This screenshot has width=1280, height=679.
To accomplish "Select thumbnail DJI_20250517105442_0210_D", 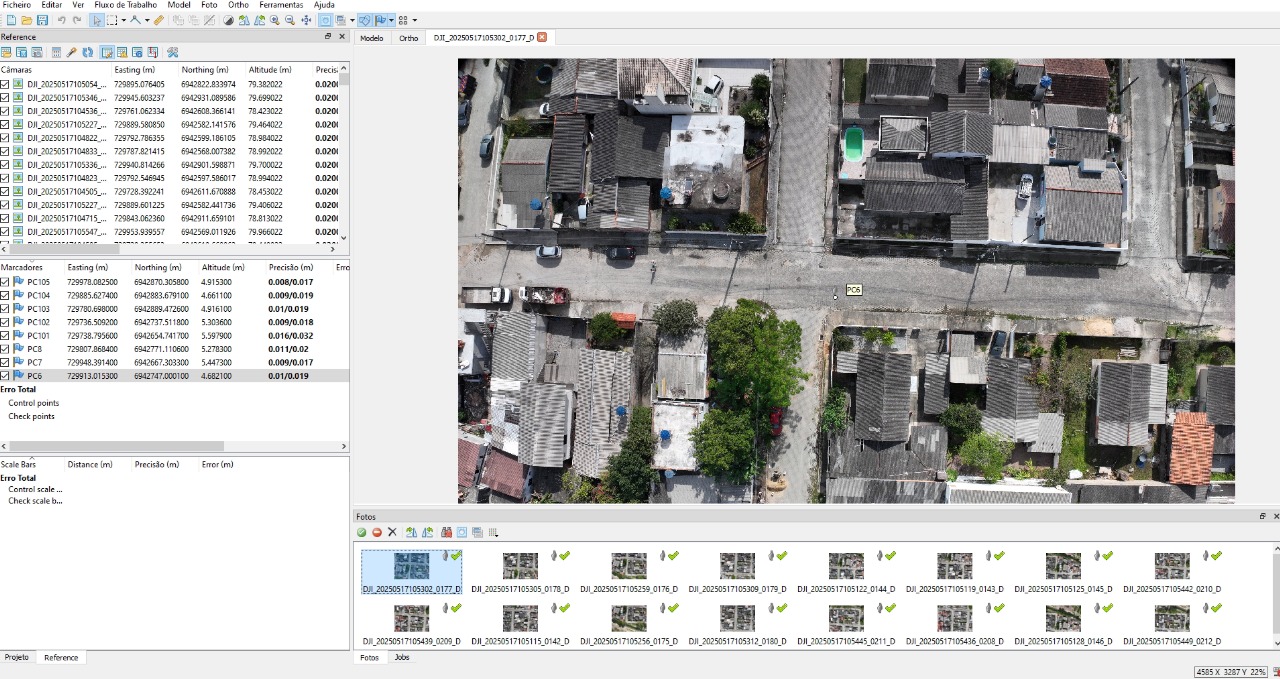I will pyautogui.click(x=1171, y=573).
